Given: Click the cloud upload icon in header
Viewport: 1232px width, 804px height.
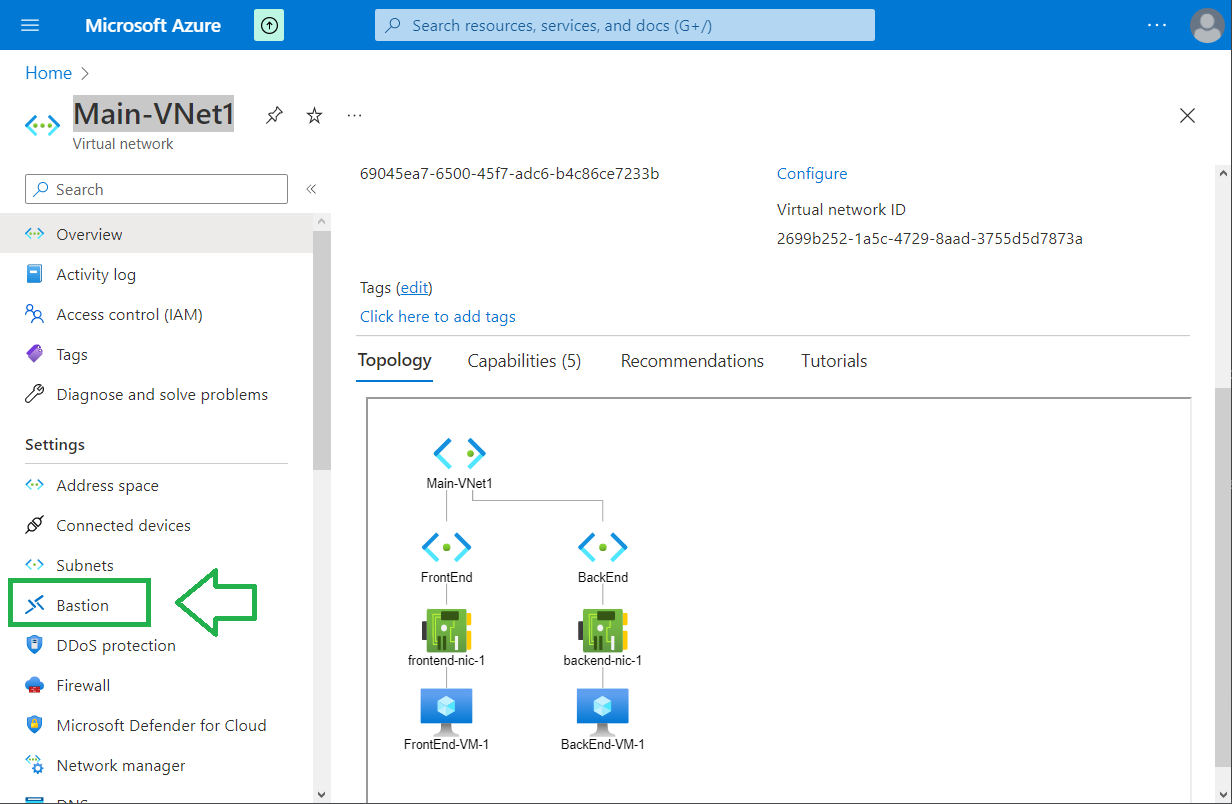Looking at the screenshot, I should tap(269, 25).
